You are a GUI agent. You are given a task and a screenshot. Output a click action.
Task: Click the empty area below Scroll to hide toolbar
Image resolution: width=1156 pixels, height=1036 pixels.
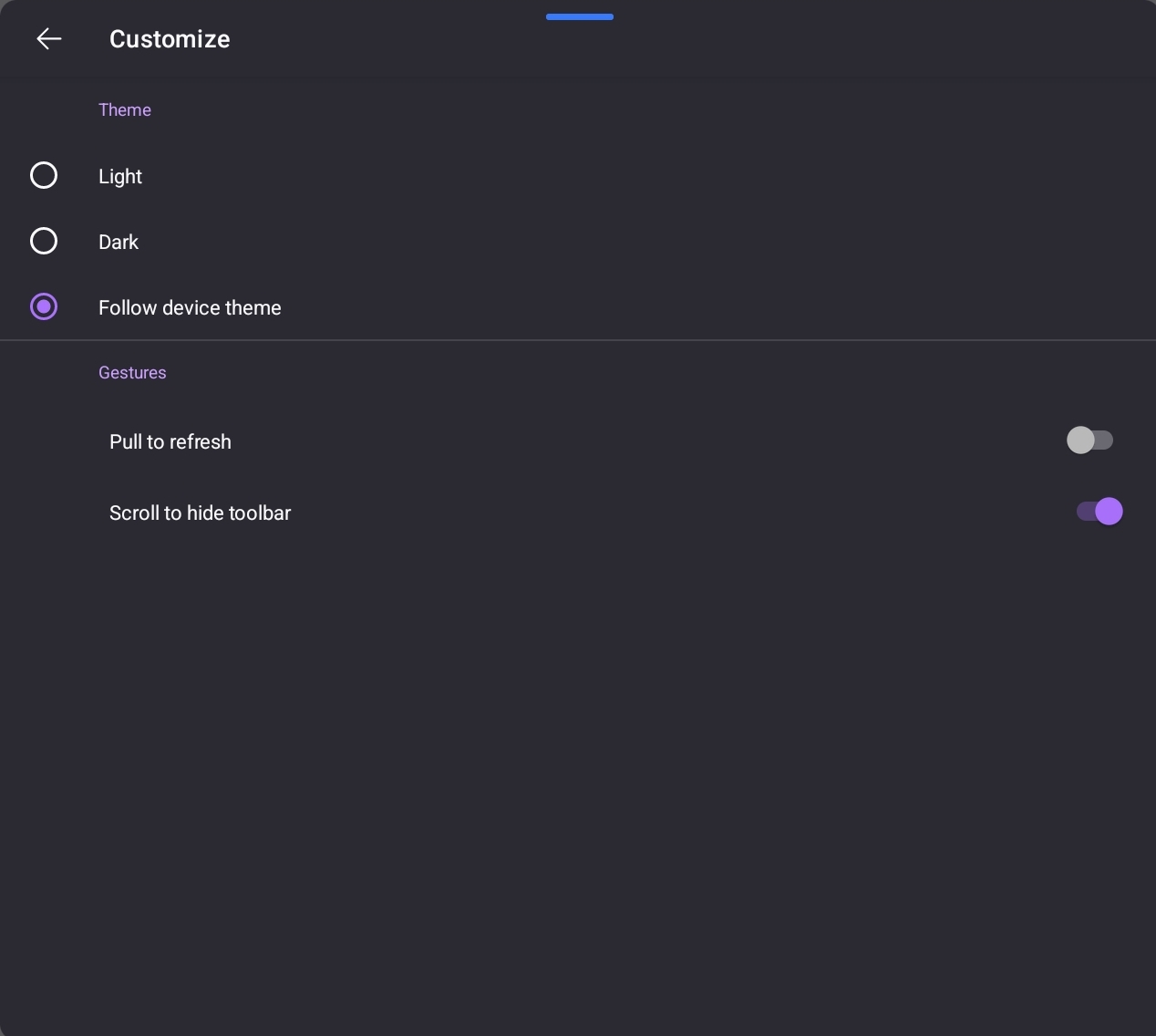578,784
